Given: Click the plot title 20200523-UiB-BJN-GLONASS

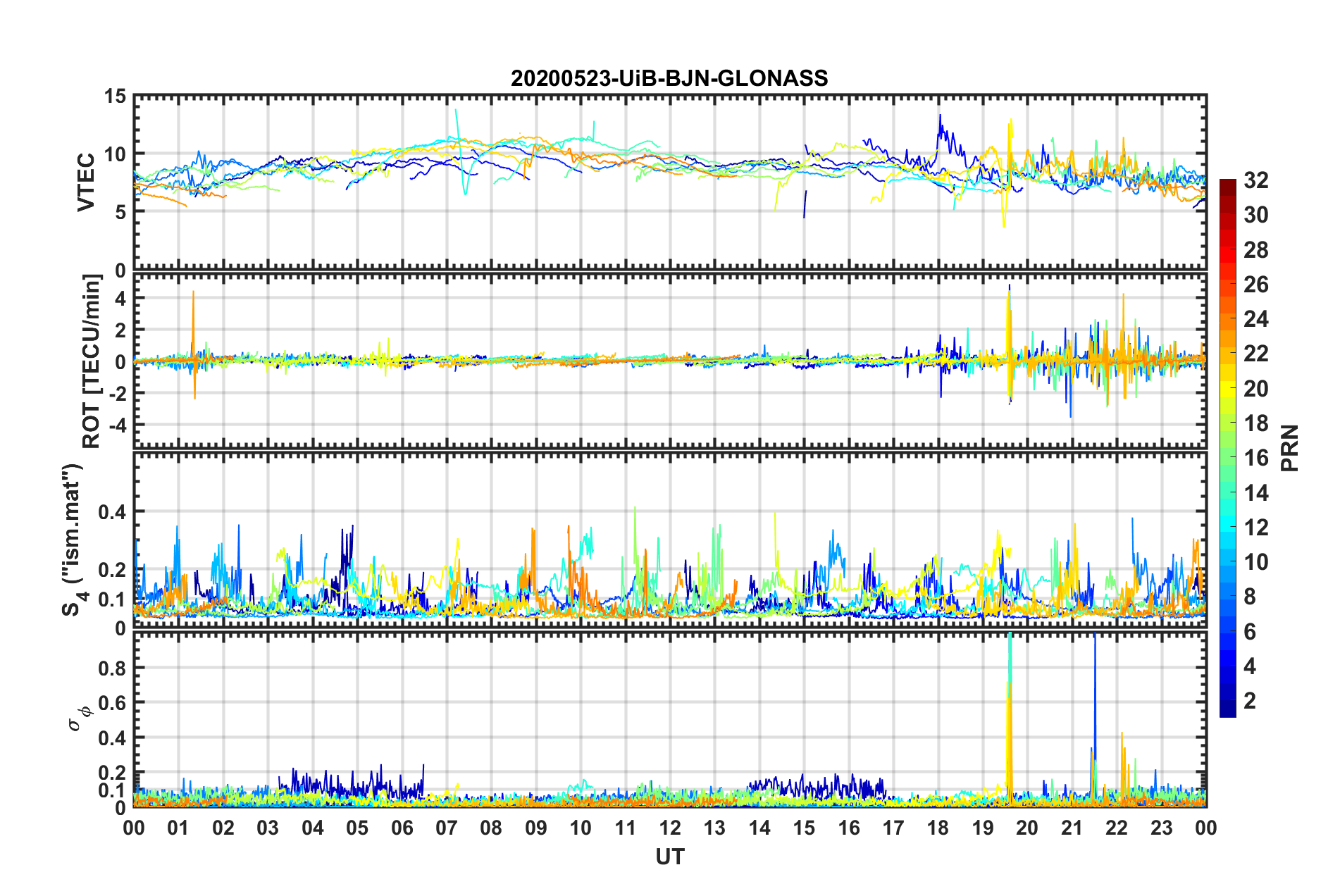Looking at the screenshot, I should coord(669,78).
